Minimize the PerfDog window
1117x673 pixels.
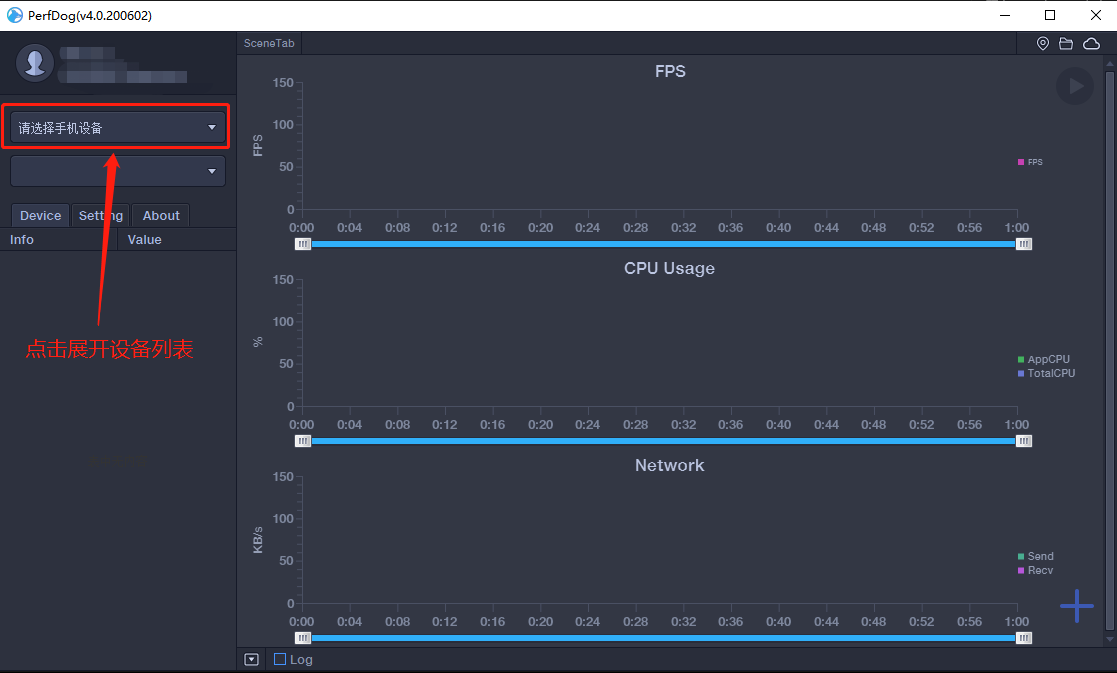pyautogui.click(x=1005, y=15)
